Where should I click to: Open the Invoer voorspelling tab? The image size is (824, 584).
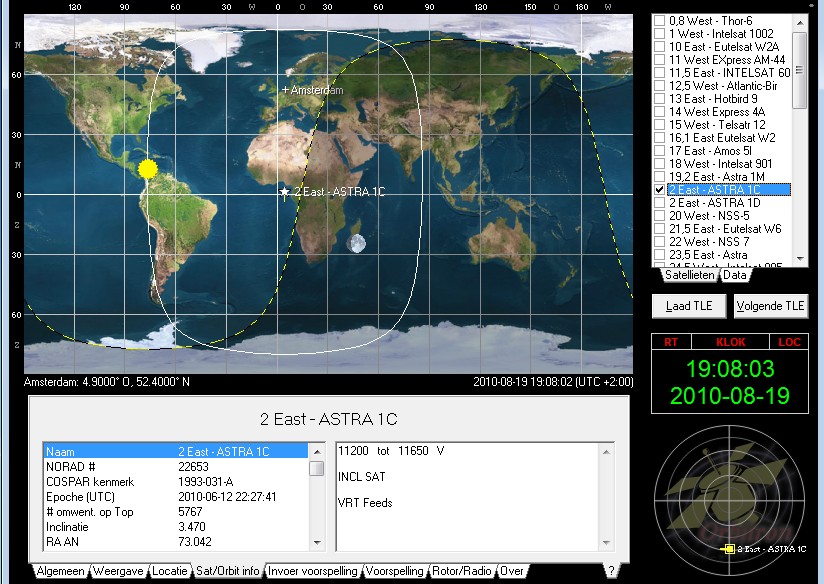pos(313,571)
